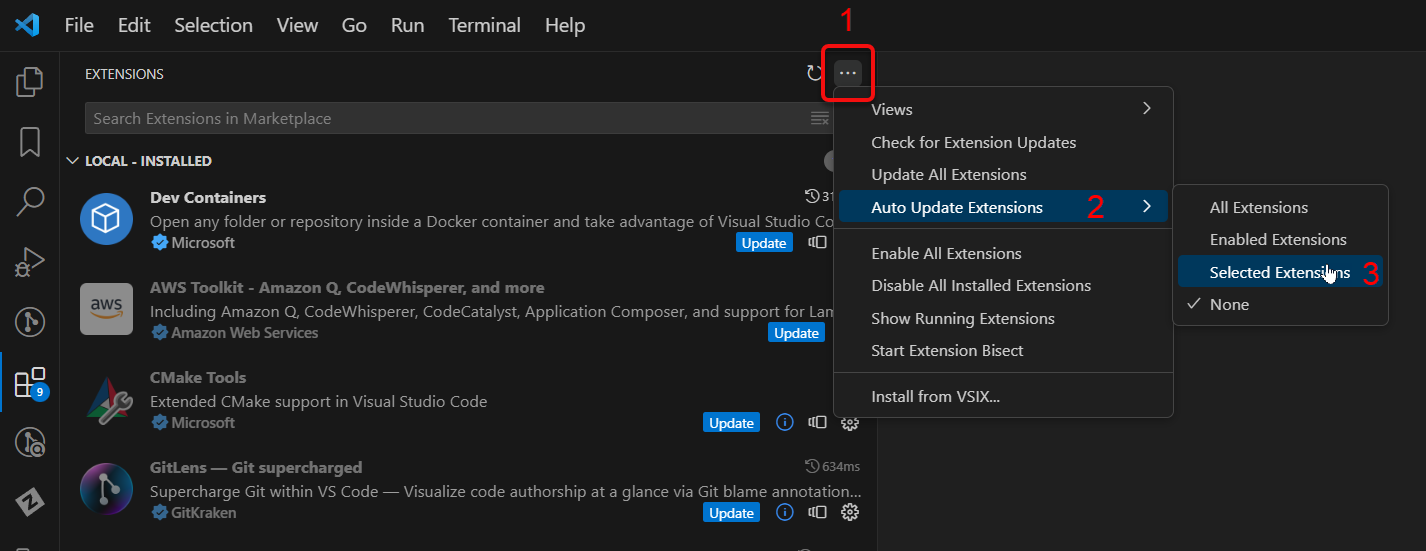This screenshot has height=551, width=1426.
Task: Open the Auto Update Extensions submenu
Action: click(x=1002, y=208)
